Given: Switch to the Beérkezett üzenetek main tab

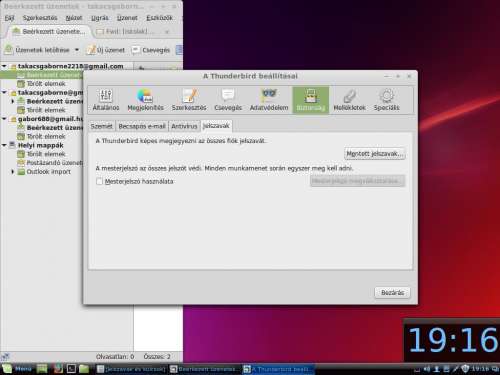Looking at the screenshot, I should [49, 32].
